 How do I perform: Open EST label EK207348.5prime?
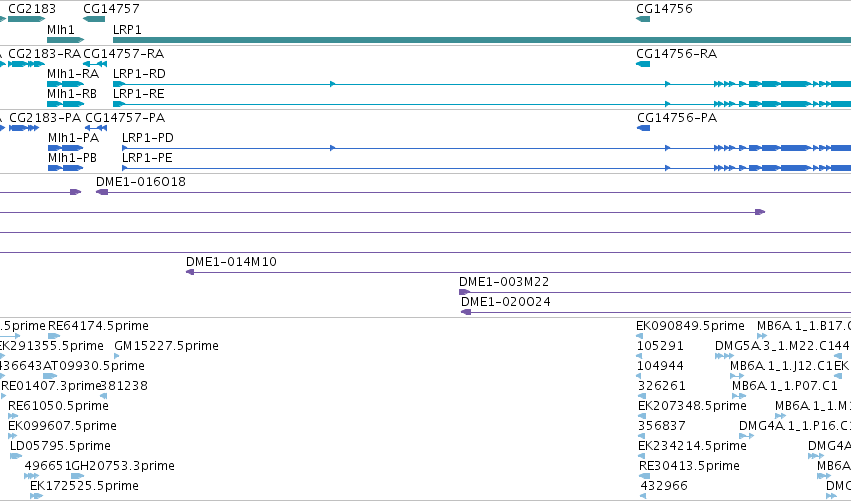click(x=692, y=406)
